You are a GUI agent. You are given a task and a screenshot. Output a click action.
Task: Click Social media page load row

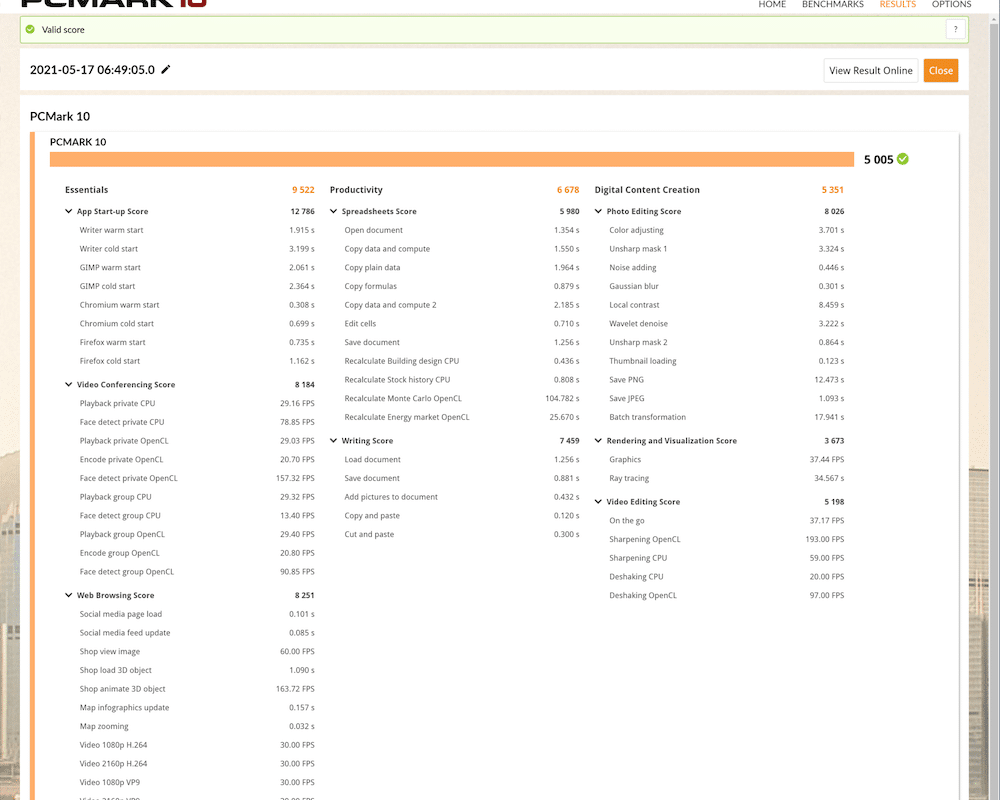coord(197,614)
